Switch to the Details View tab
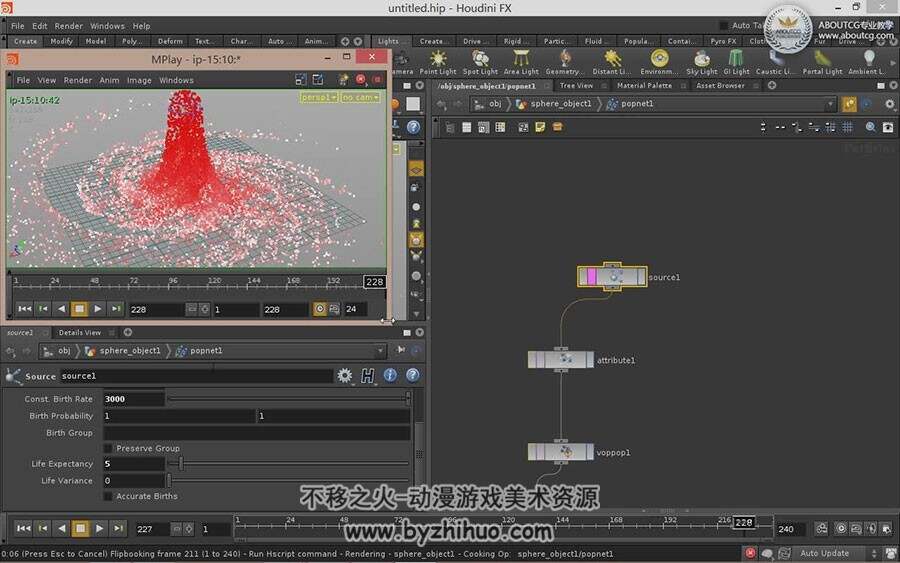The height and width of the screenshot is (563, 900). click(80, 332)
